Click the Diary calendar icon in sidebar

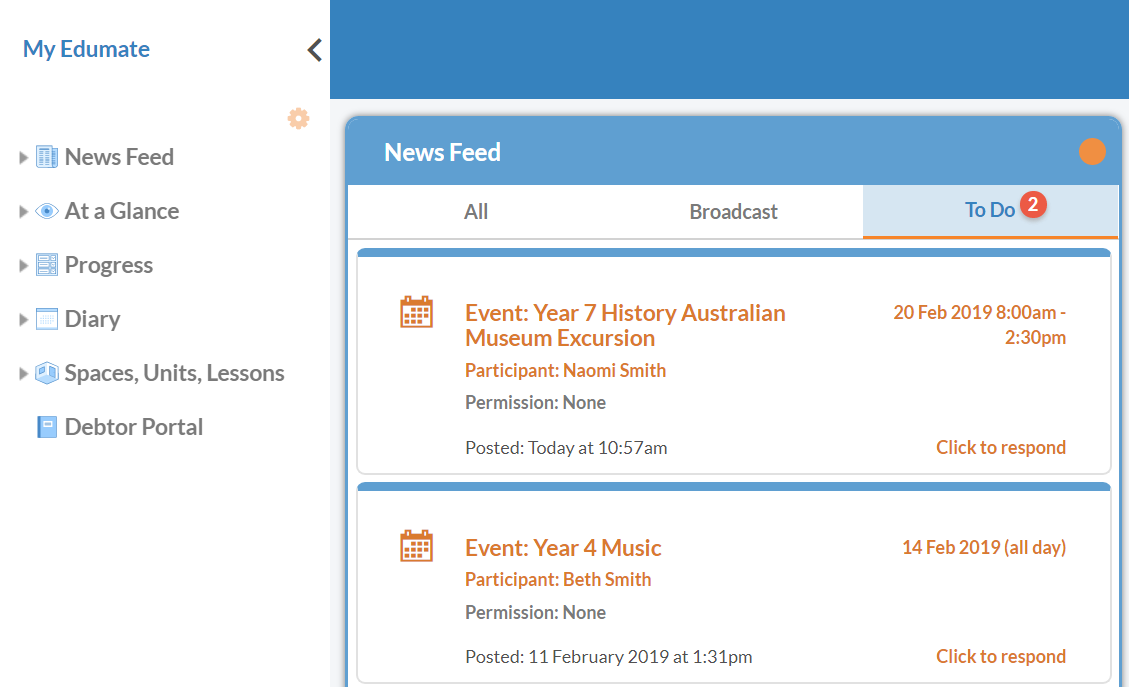[x=46, y=319]
